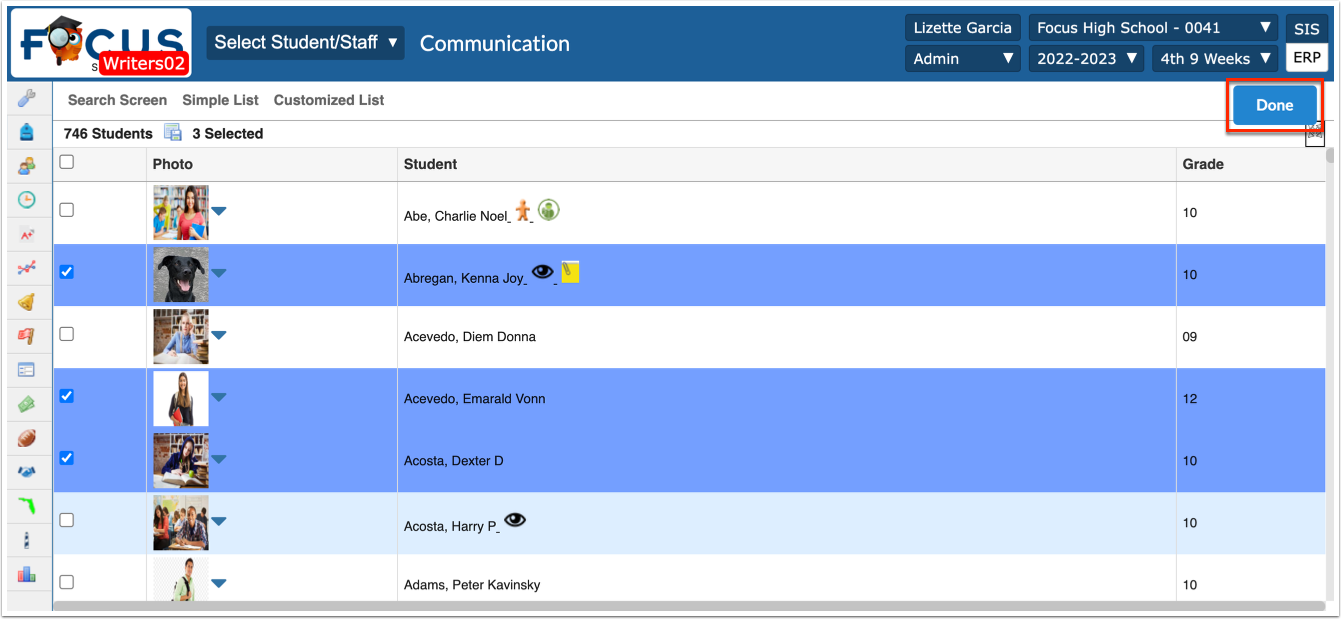The height and width of the screenshot is (619, 1341).
Task: Expand photo arrow for Abregan, Kenna Joy
Action: [219, 273]
